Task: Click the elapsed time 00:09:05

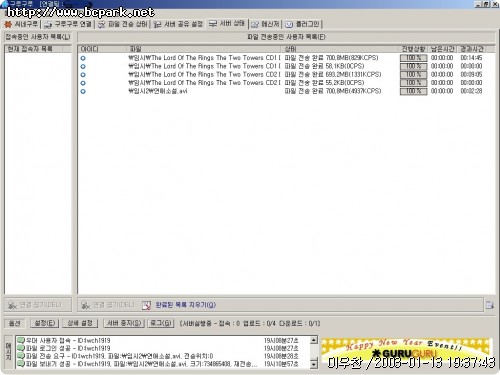Action: (471, 75)
